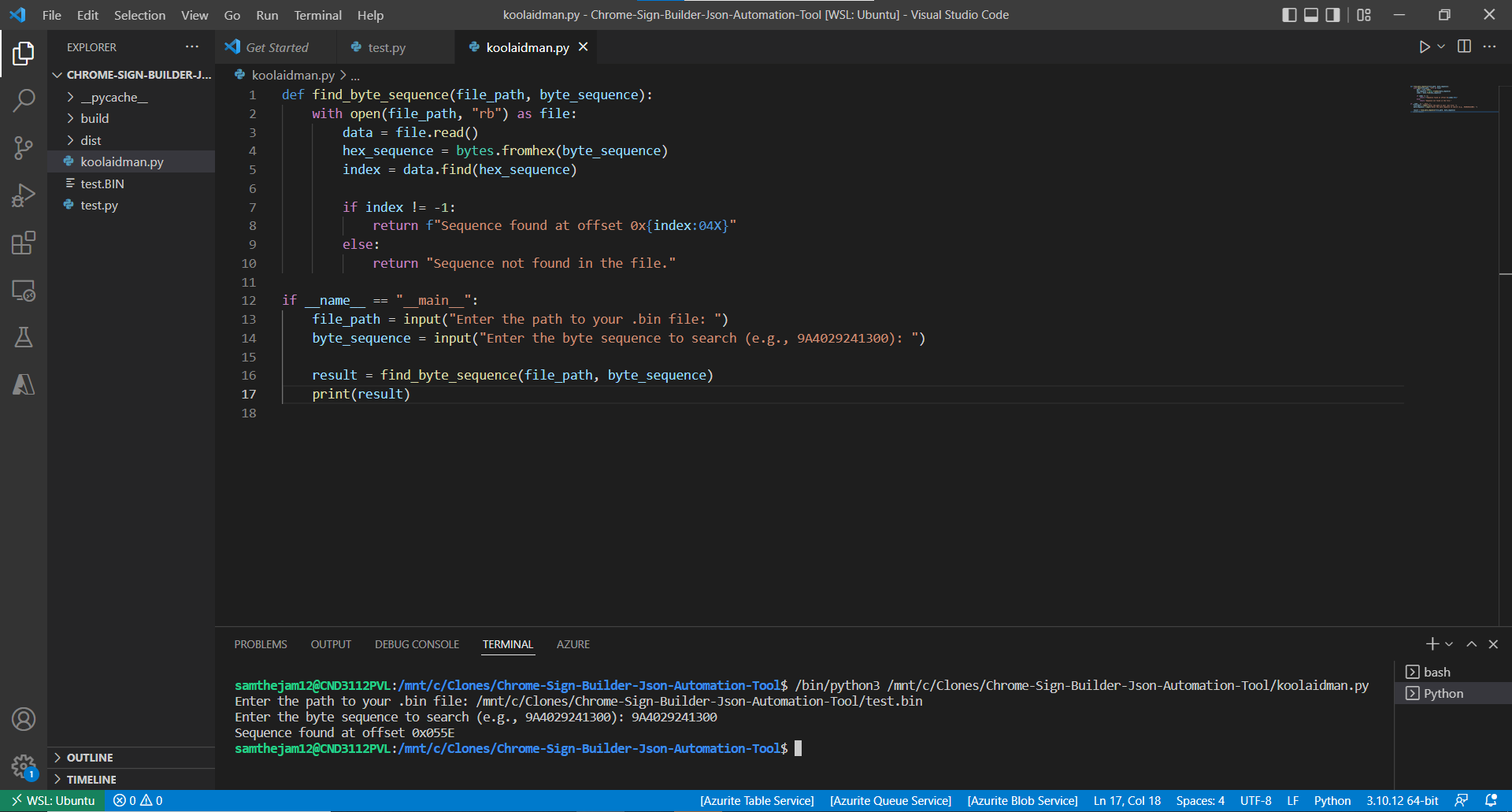1512x812 pixels.
Task: Run the Python file play button
Action: [1424, 47]
